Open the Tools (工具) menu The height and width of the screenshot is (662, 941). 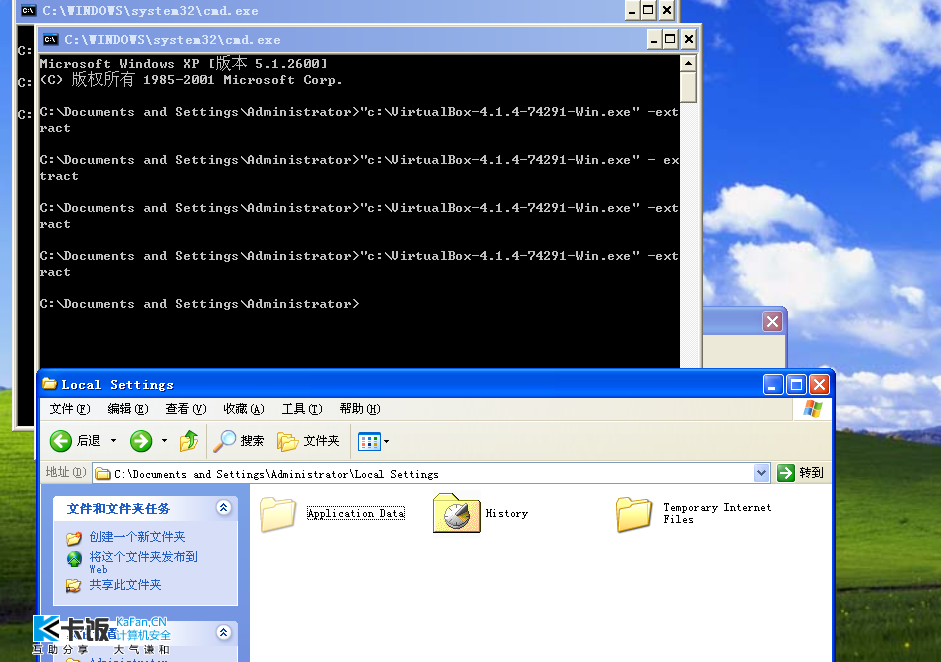302,409
